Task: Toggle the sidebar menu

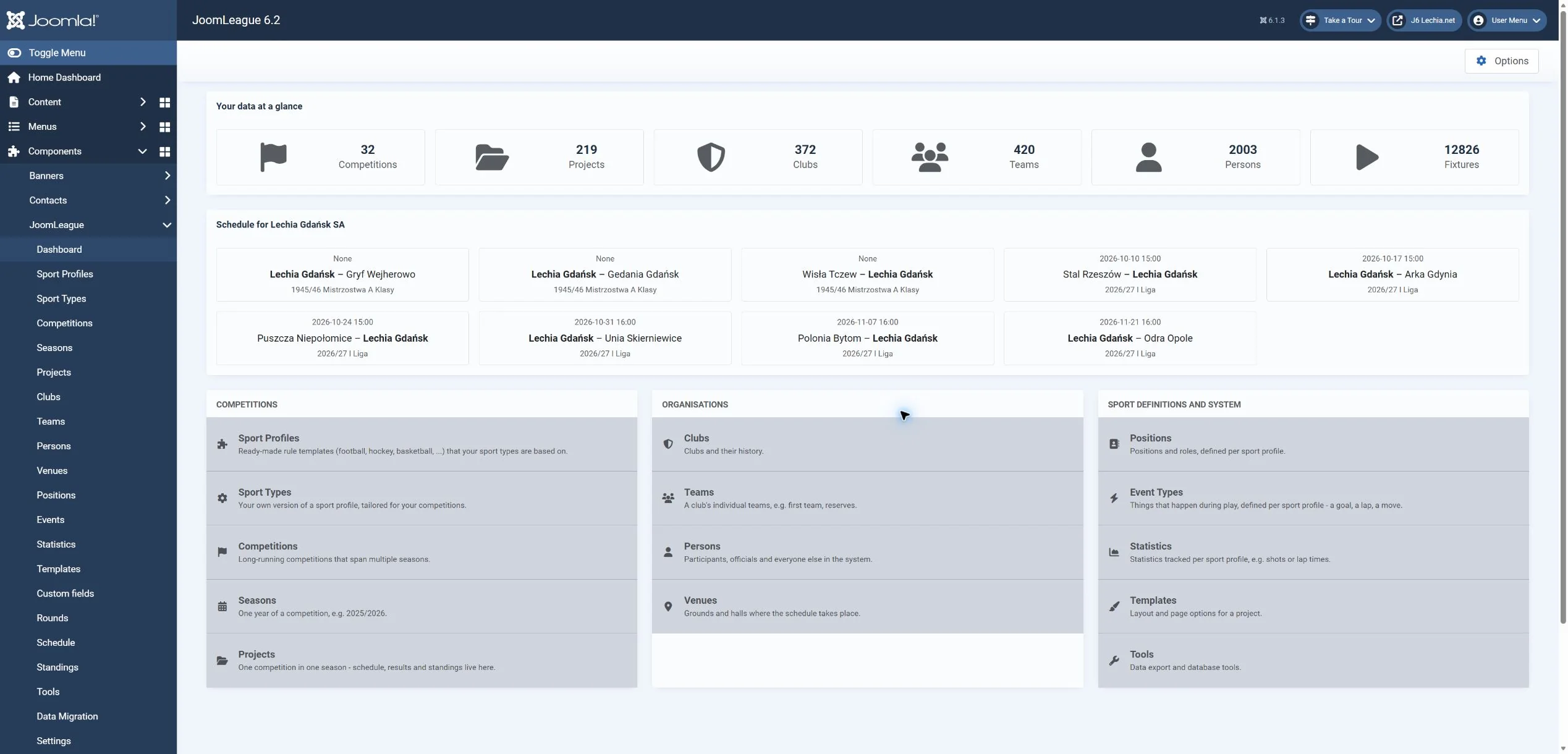Action: [x=88, y=53]
